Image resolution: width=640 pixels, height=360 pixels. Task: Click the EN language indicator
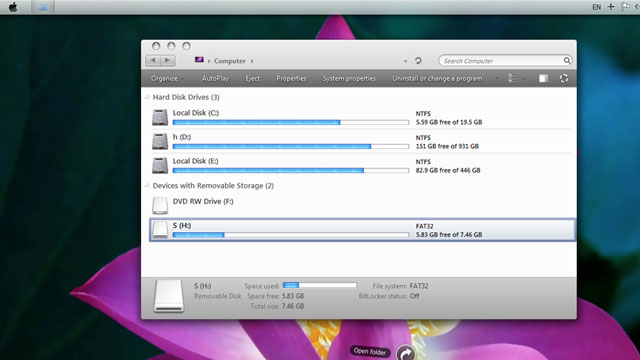pos(596,7)
